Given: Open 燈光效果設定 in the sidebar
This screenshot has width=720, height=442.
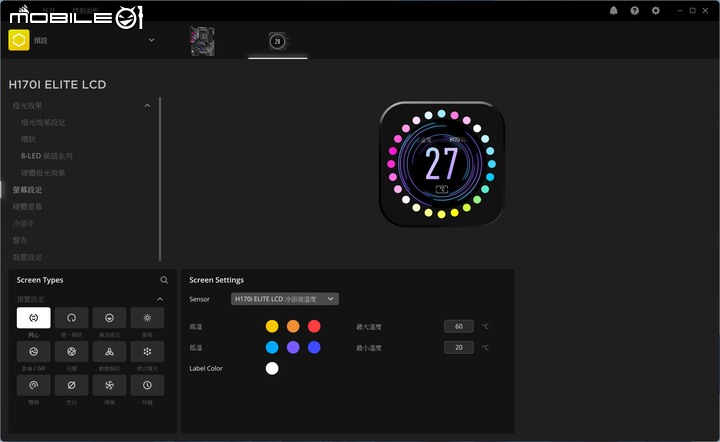Looking at the screenshot, I should pos(43,123).
